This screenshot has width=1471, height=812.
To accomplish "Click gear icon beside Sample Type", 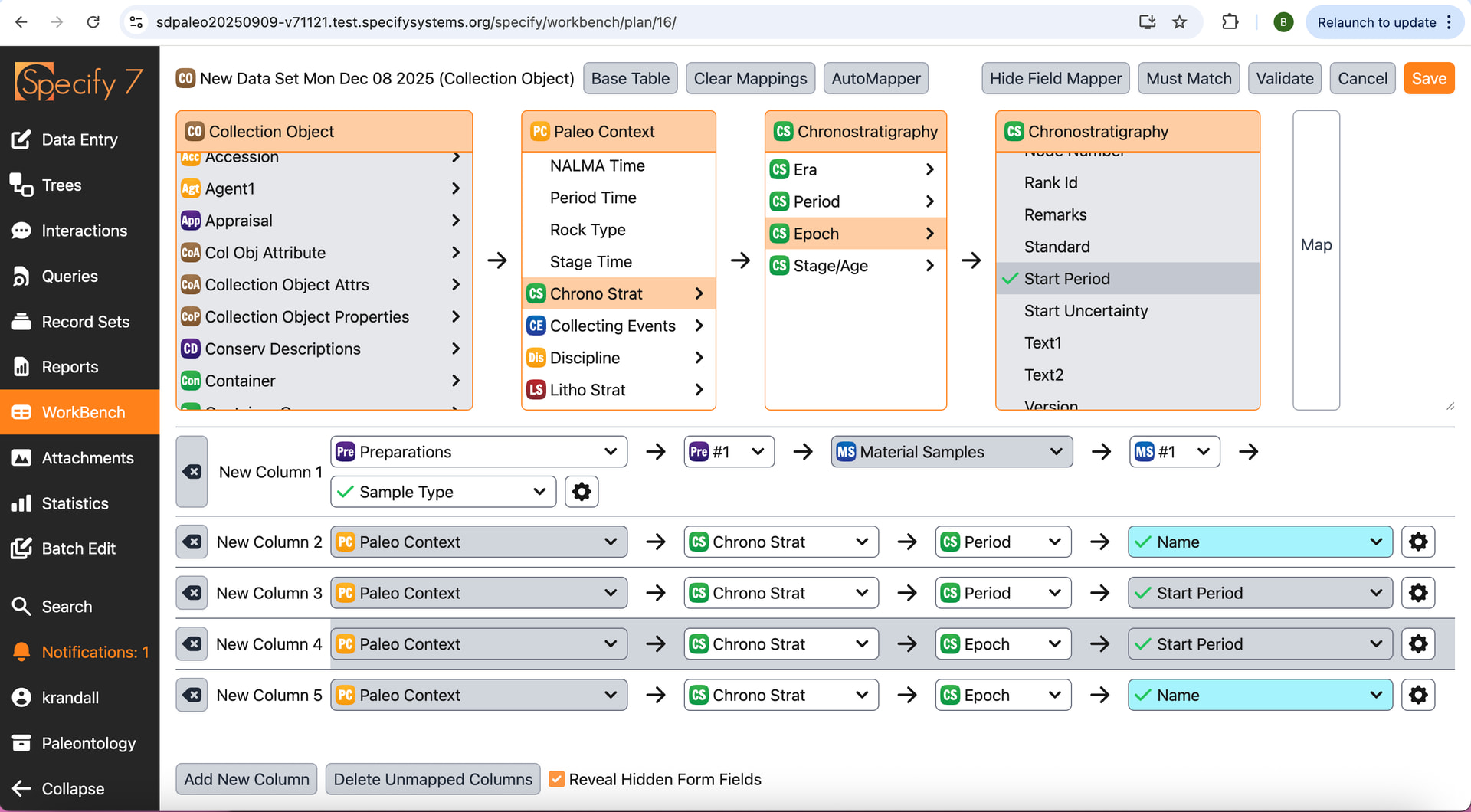I will click(582, 492).
